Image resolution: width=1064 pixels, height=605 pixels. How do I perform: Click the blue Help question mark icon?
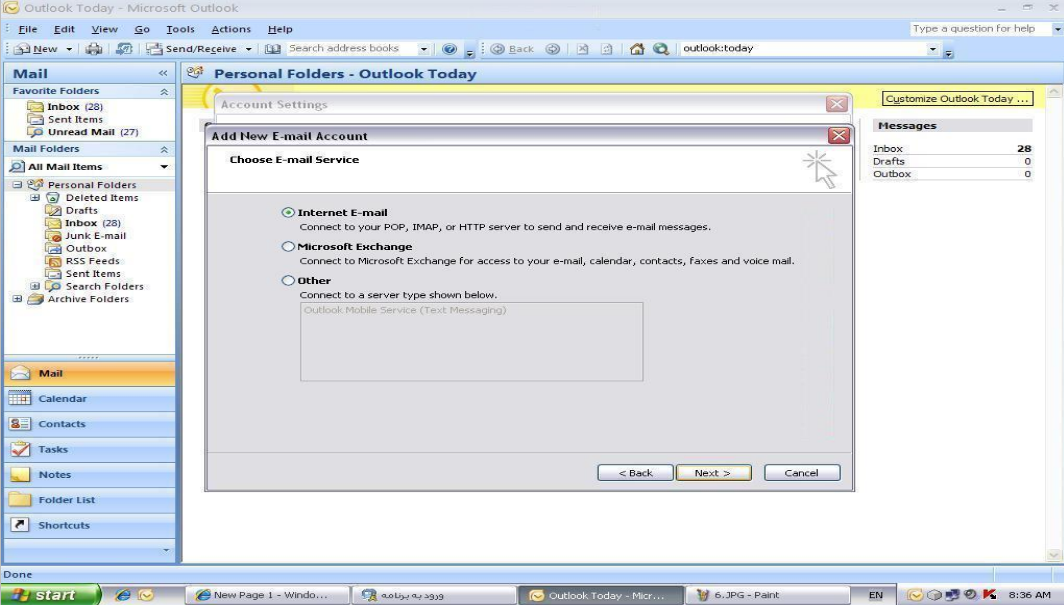pos(449,49)
